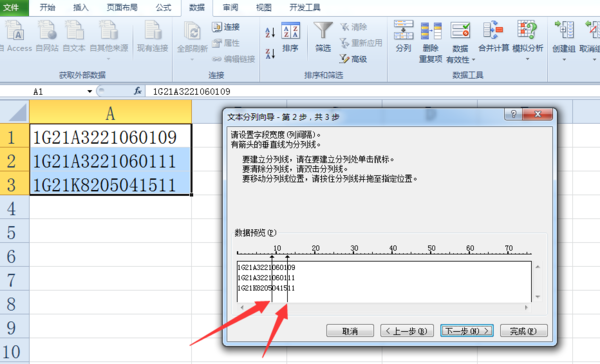Viewport: 600px width, 364px height.
Task: Click the 上一步 back button
Action: 407,331
